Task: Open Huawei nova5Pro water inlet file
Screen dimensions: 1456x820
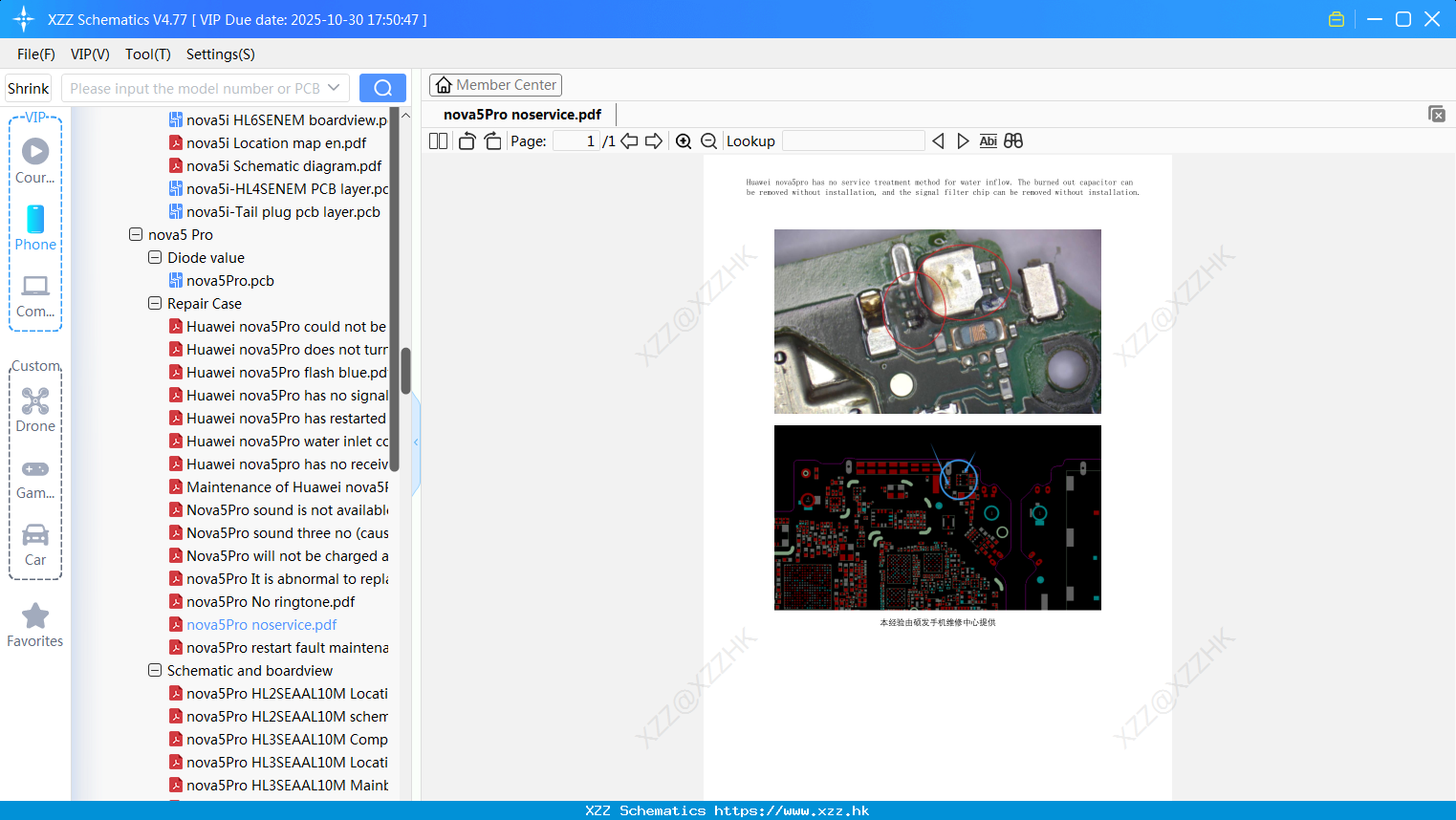Action: point(278,441)
